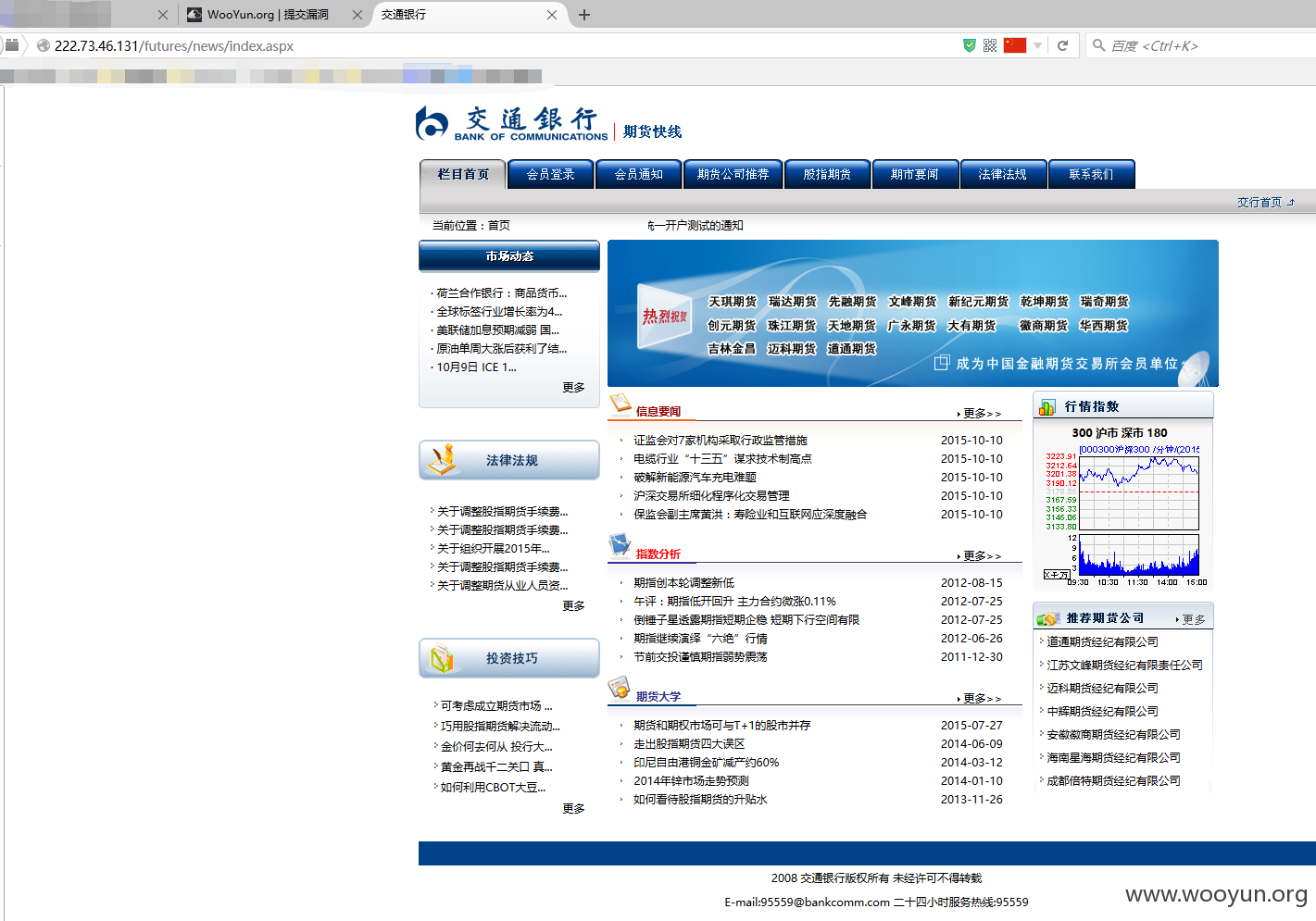Select 栏目首页 navigation tab
The width and height of the screenshot is (1316, 921).
(463, 174)
